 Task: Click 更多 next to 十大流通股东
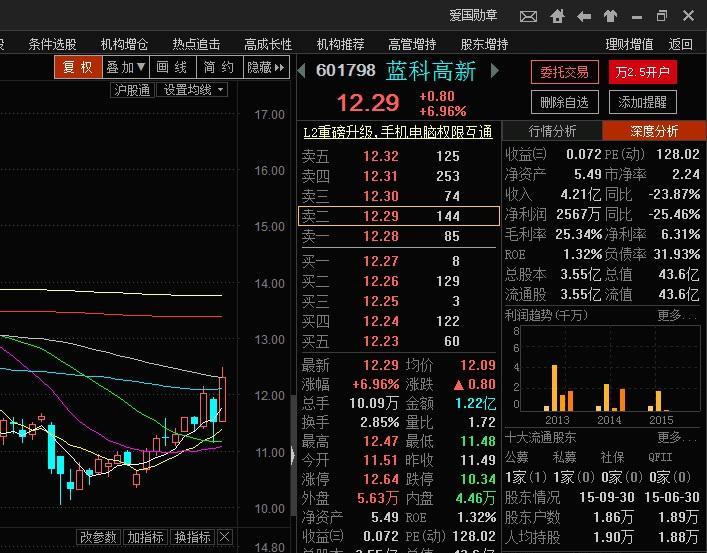click(677, 437)
